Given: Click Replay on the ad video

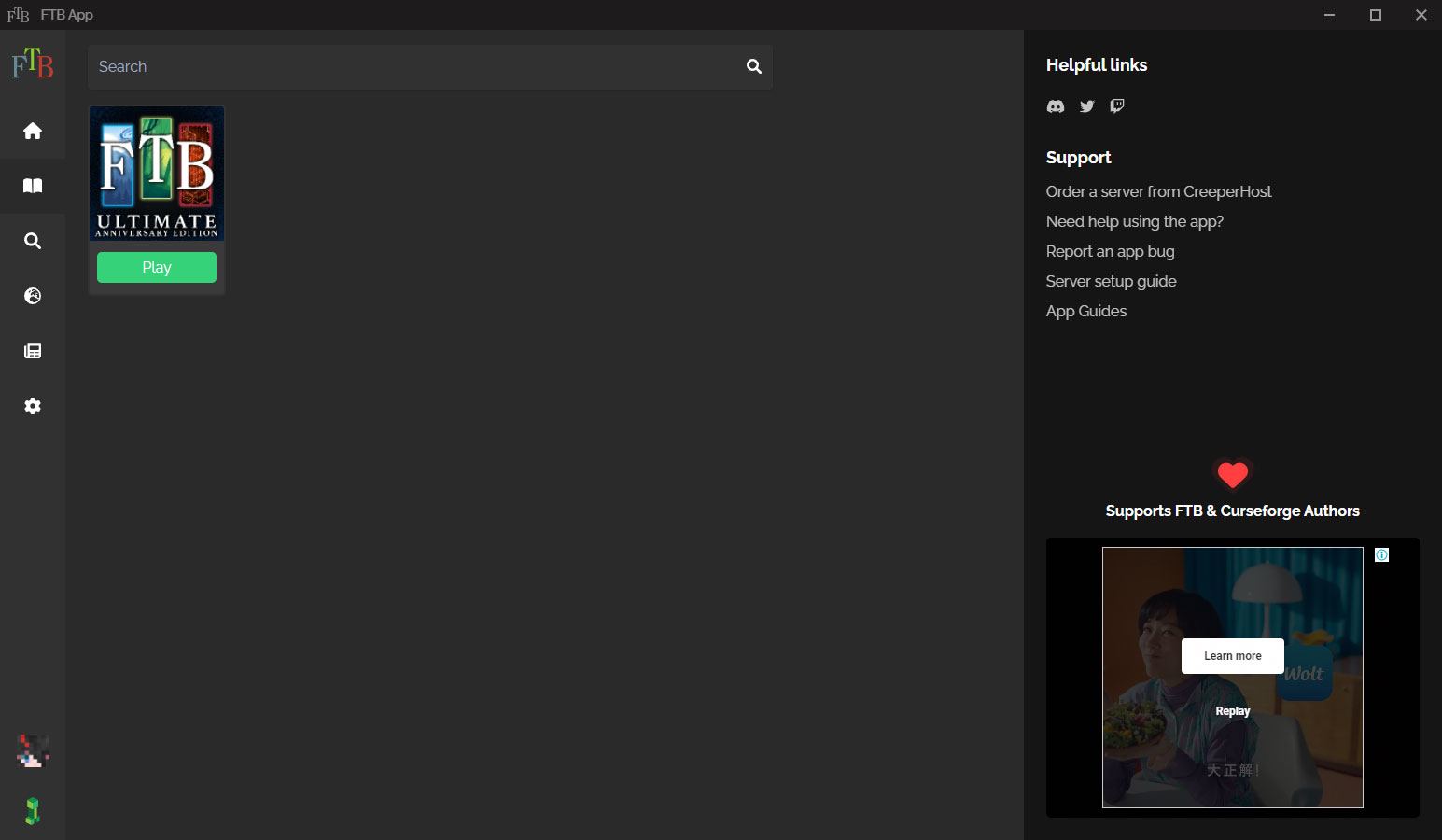Looking at the screenshot, I should click(x=1233, y=711).
